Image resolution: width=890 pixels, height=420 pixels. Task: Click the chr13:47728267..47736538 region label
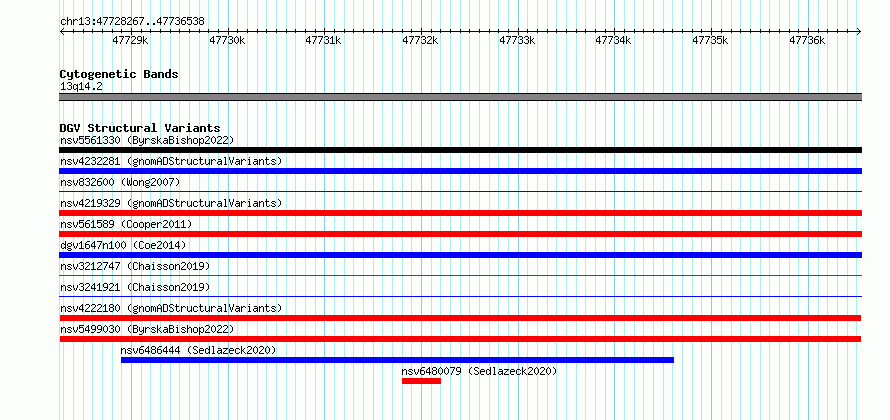132,22
